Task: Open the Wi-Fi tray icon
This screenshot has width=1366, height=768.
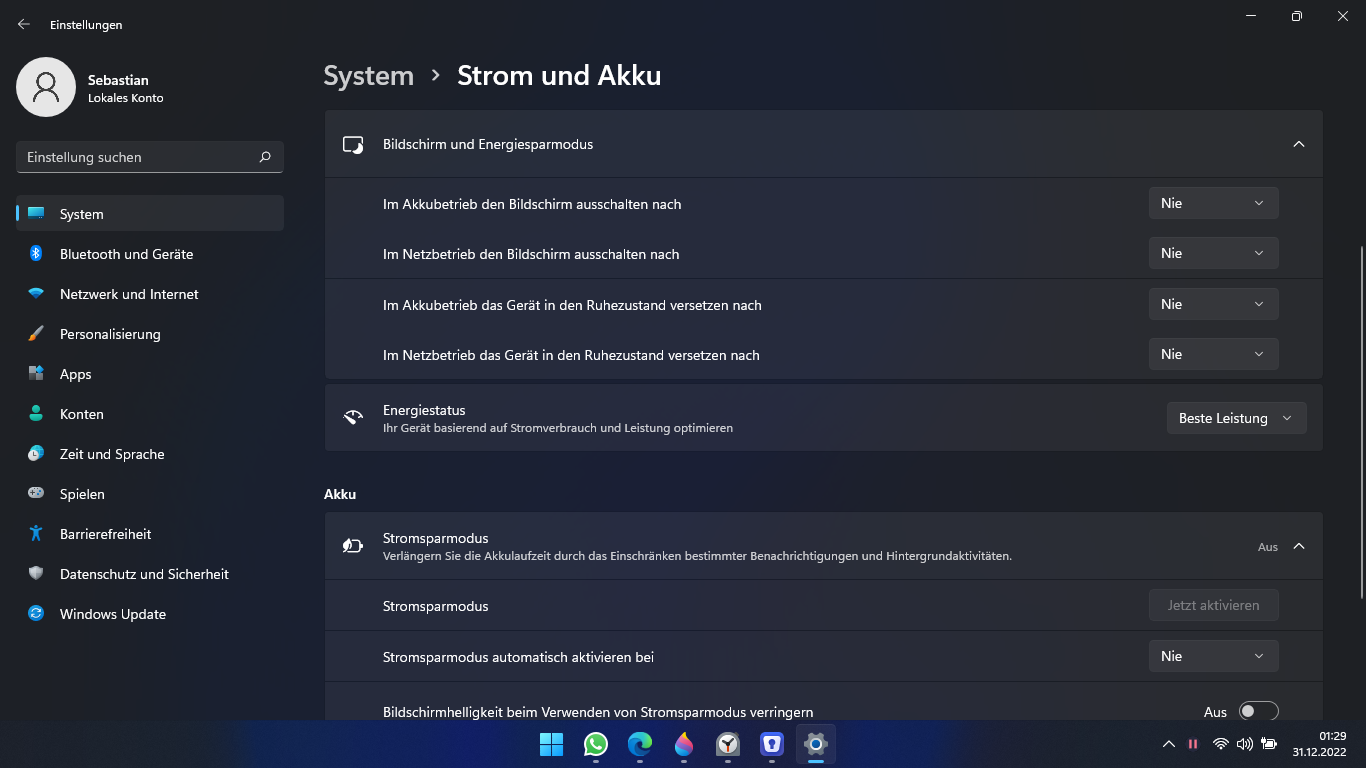Action: pyautogui.click(x=1220, y=744)
